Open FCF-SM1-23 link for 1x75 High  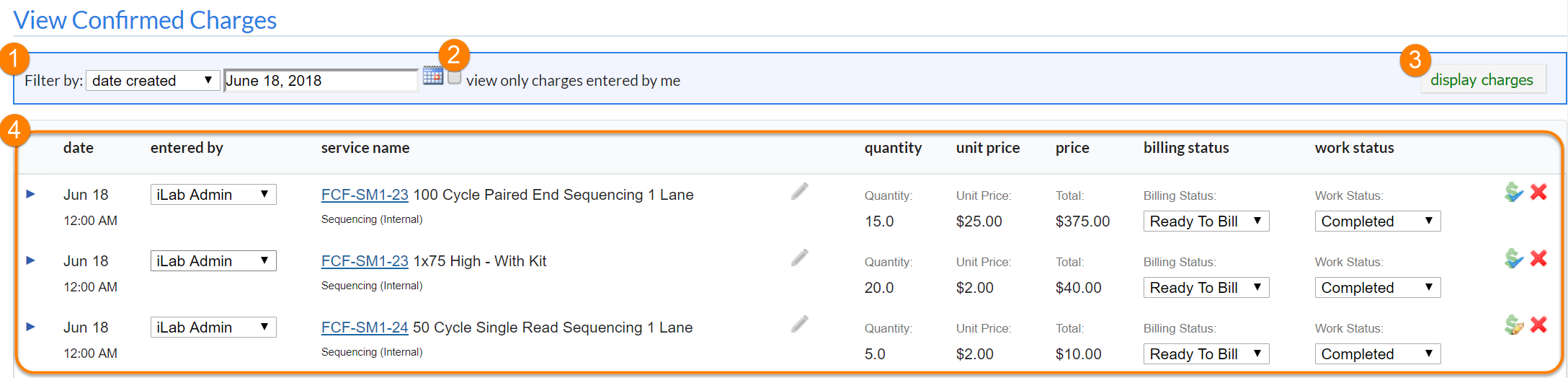tap(365, 261)
